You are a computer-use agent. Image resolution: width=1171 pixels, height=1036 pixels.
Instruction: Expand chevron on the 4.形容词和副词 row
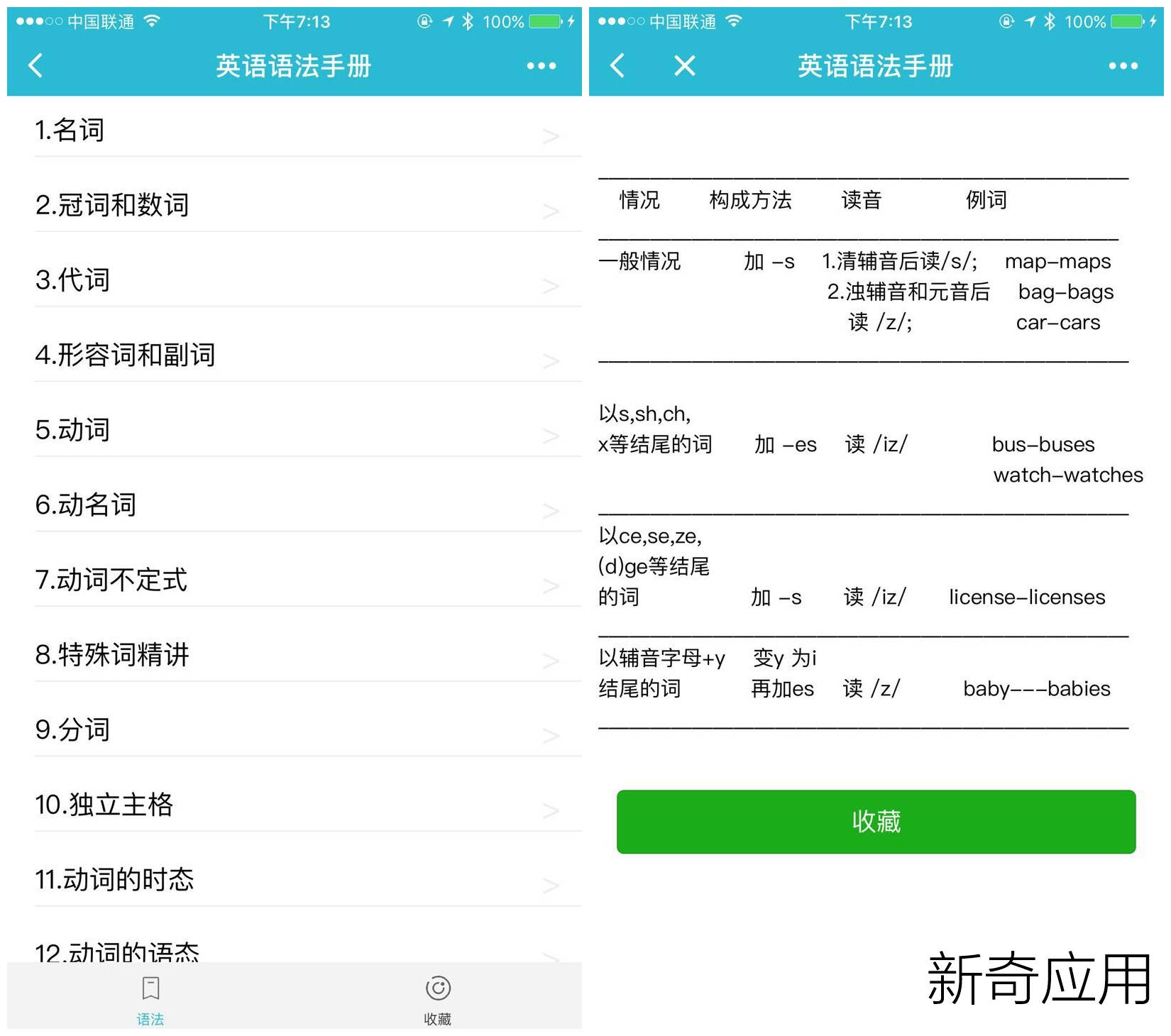pyautogui.click(x=551, y=361)
